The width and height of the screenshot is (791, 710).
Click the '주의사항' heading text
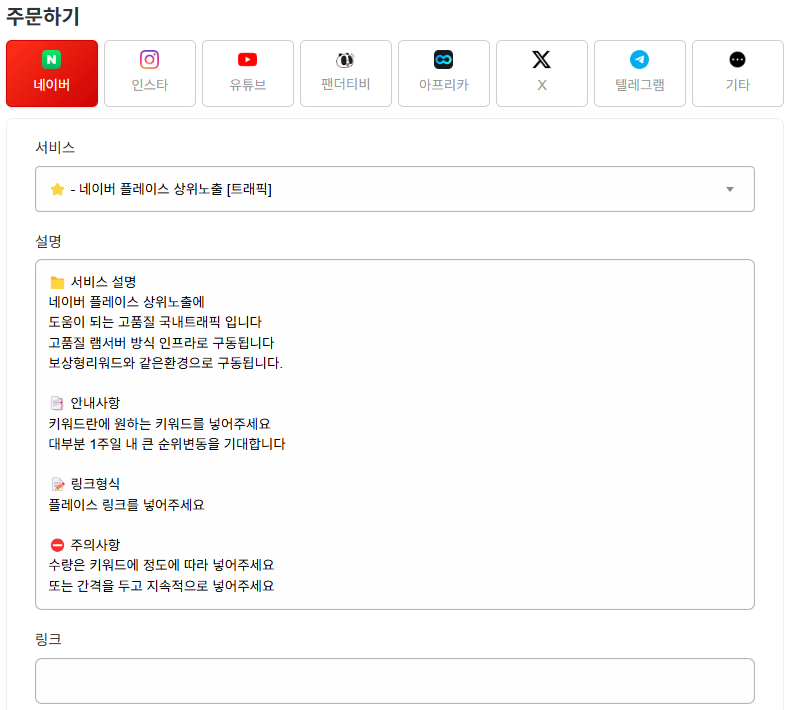(x=95, y=545)
